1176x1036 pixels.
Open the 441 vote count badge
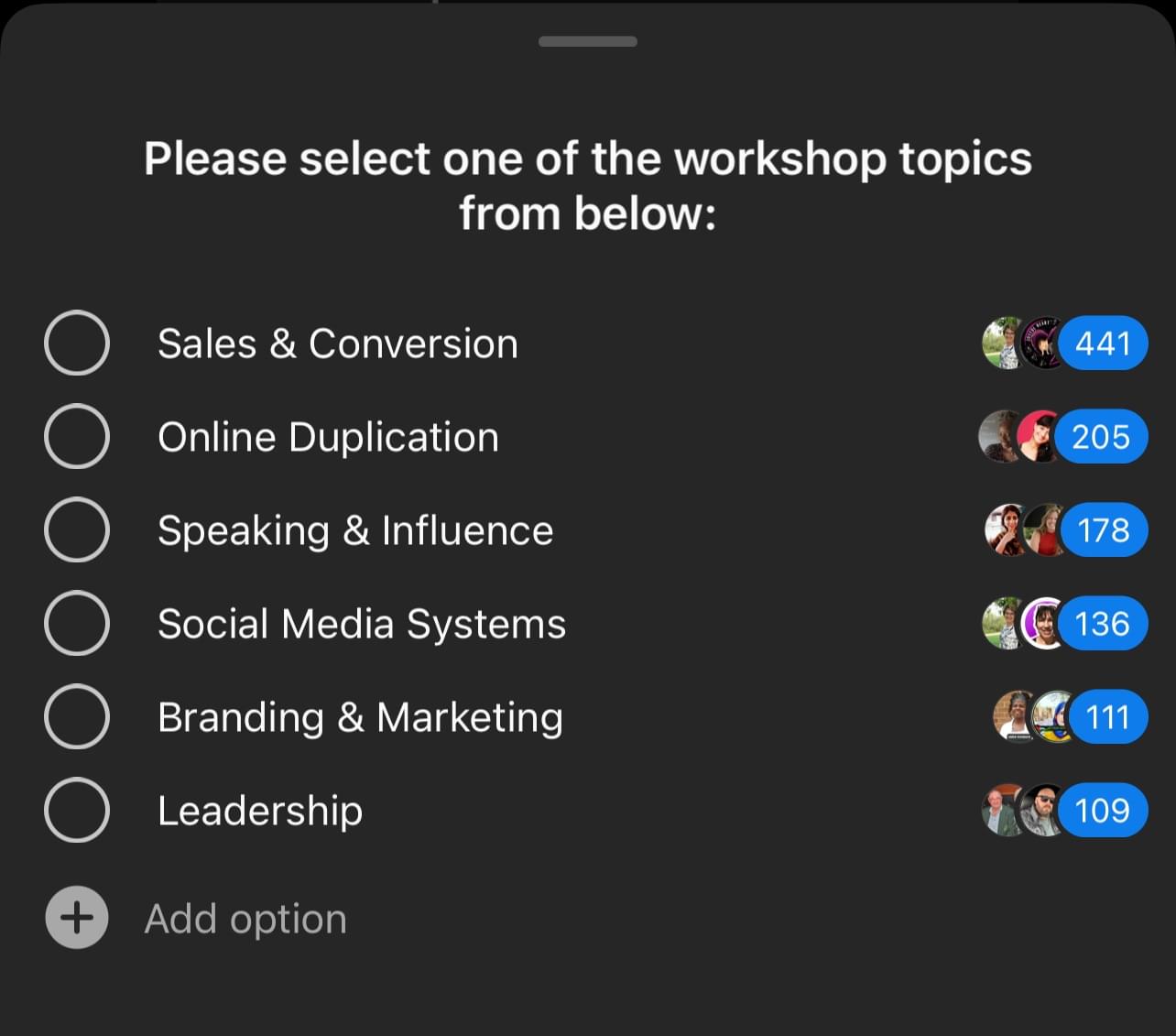(1103, 344)
